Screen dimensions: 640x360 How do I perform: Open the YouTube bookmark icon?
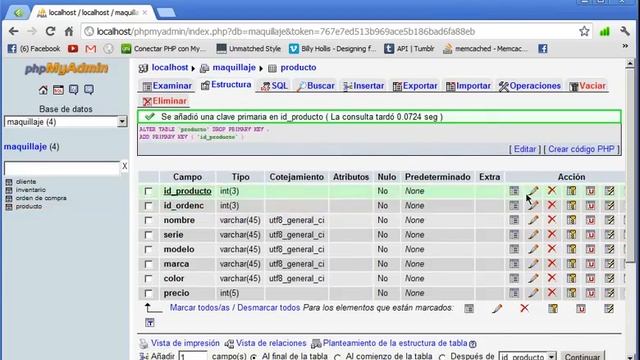click(73, 49)
